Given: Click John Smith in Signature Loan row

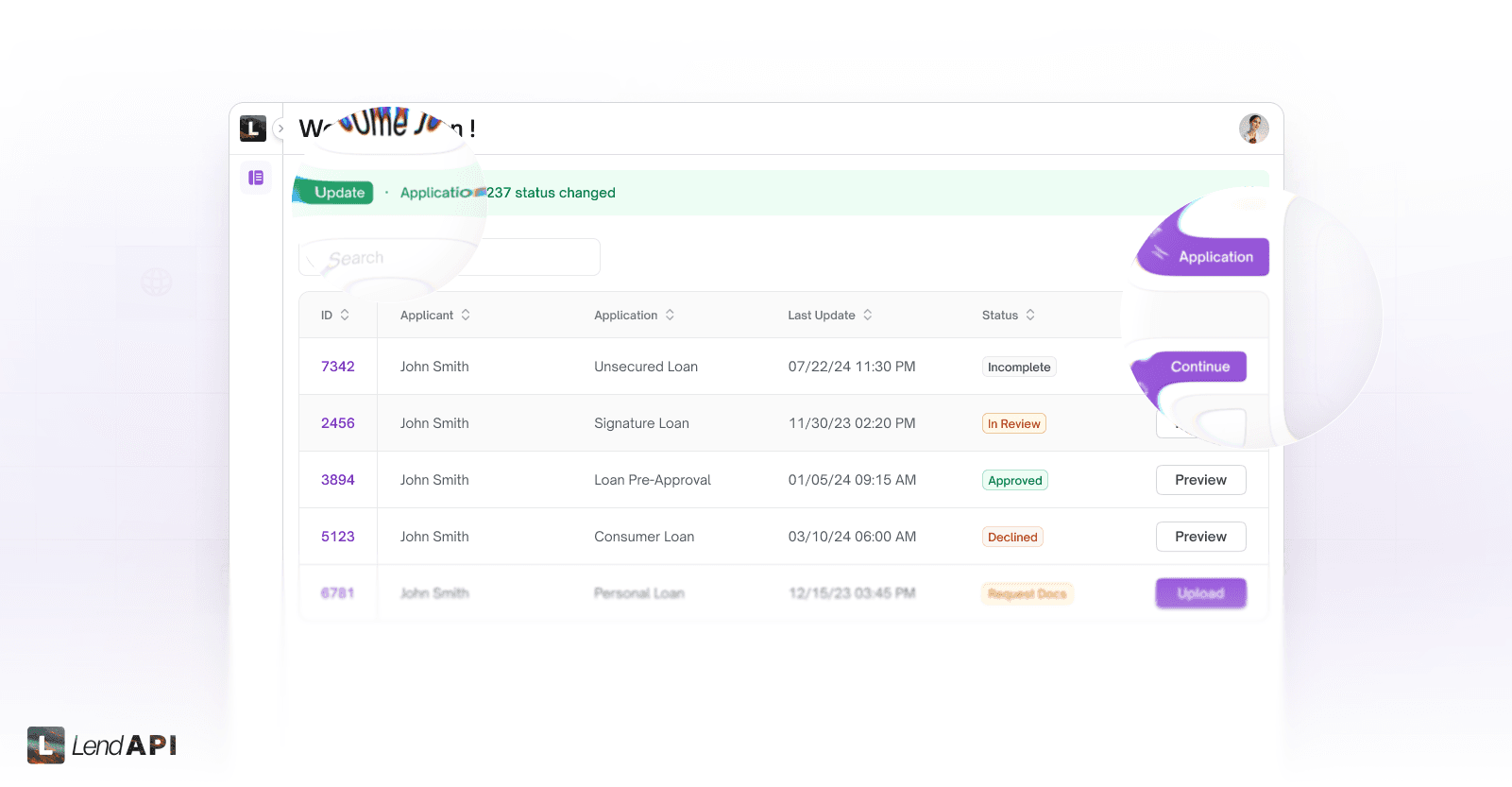Looking at the screenshot, I should (434, 423).
